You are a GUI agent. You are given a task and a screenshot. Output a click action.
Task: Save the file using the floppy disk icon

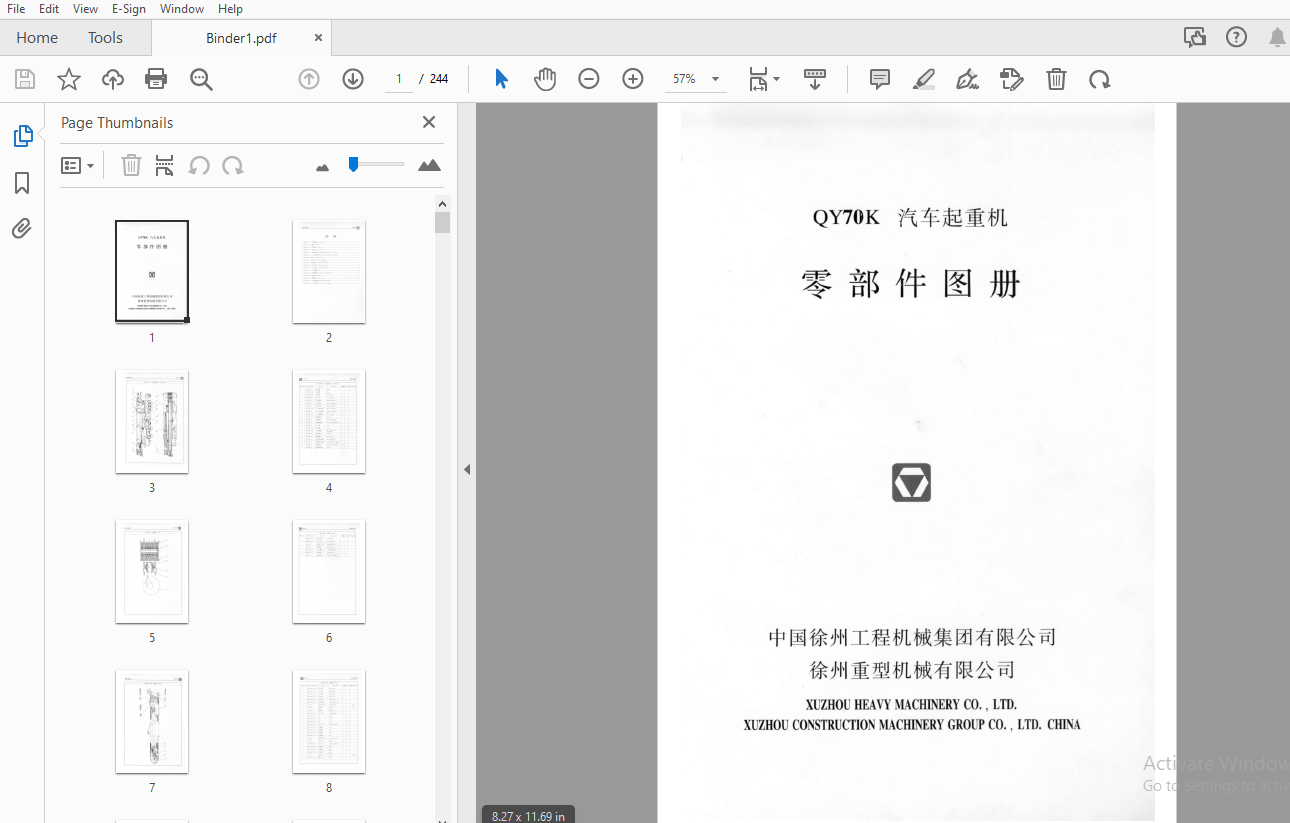pyautogui.click(x=25, y=79)
